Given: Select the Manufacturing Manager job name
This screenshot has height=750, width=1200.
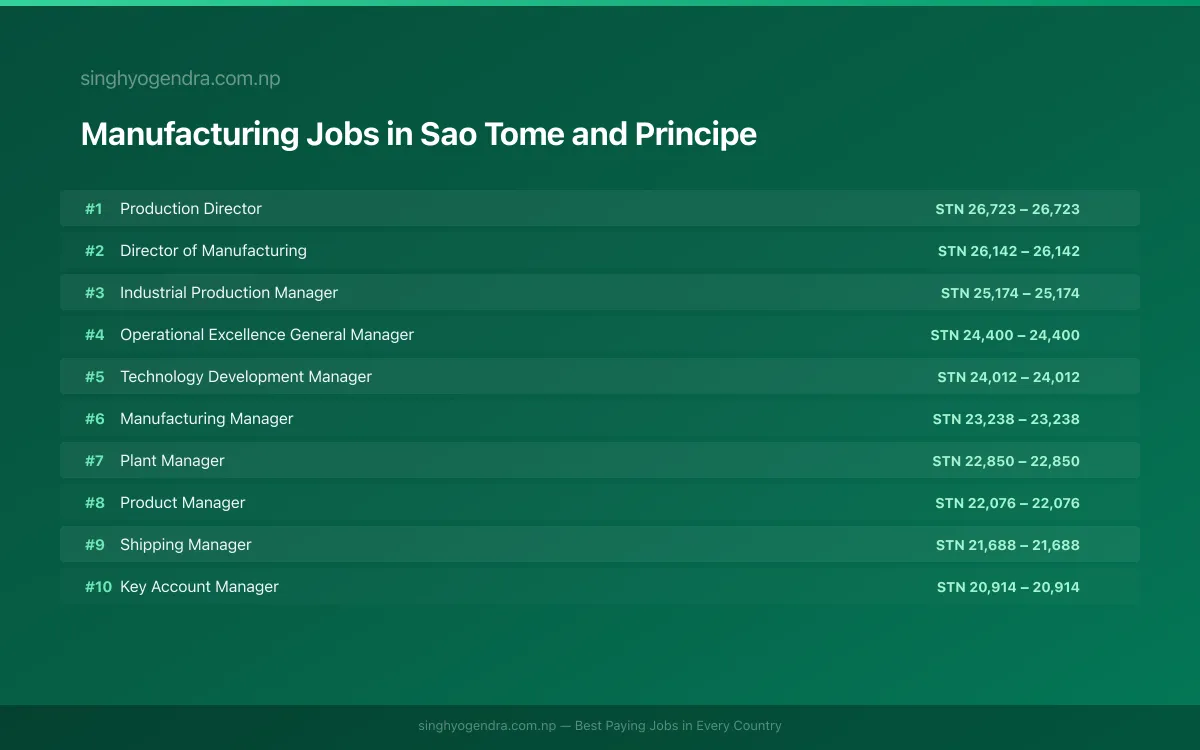Looking at the screenshot, I should 207,419.
